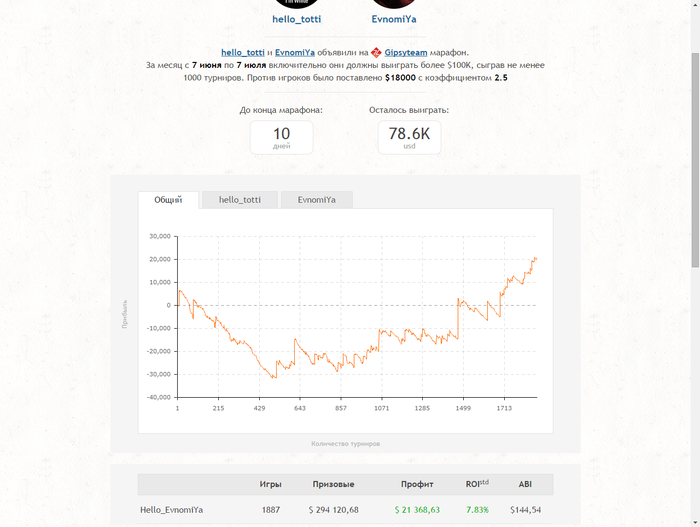Show the EvnomiYa chart tab
700x527 pixels.
[x=316, y=200]
